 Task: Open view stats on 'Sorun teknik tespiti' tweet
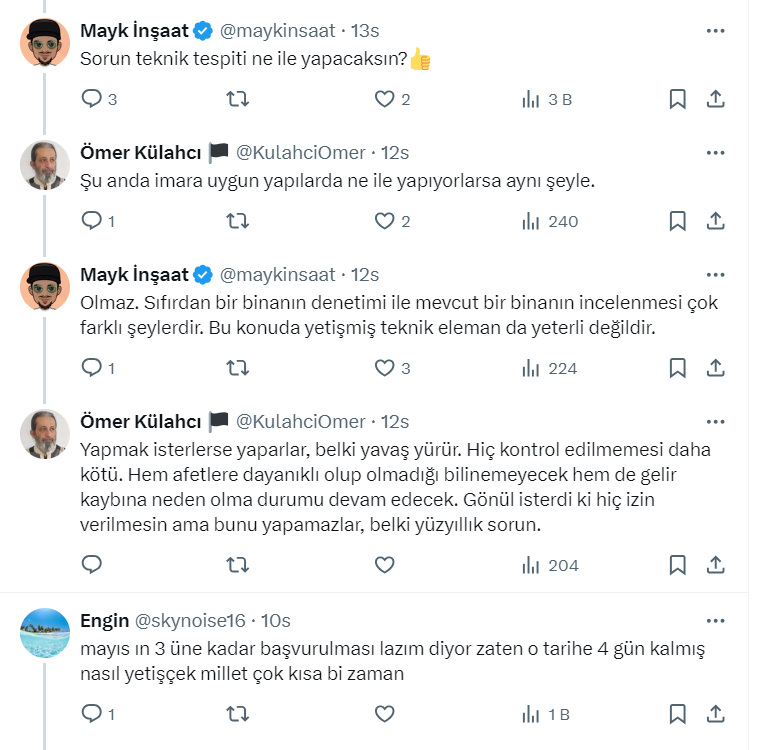point(546,99)
